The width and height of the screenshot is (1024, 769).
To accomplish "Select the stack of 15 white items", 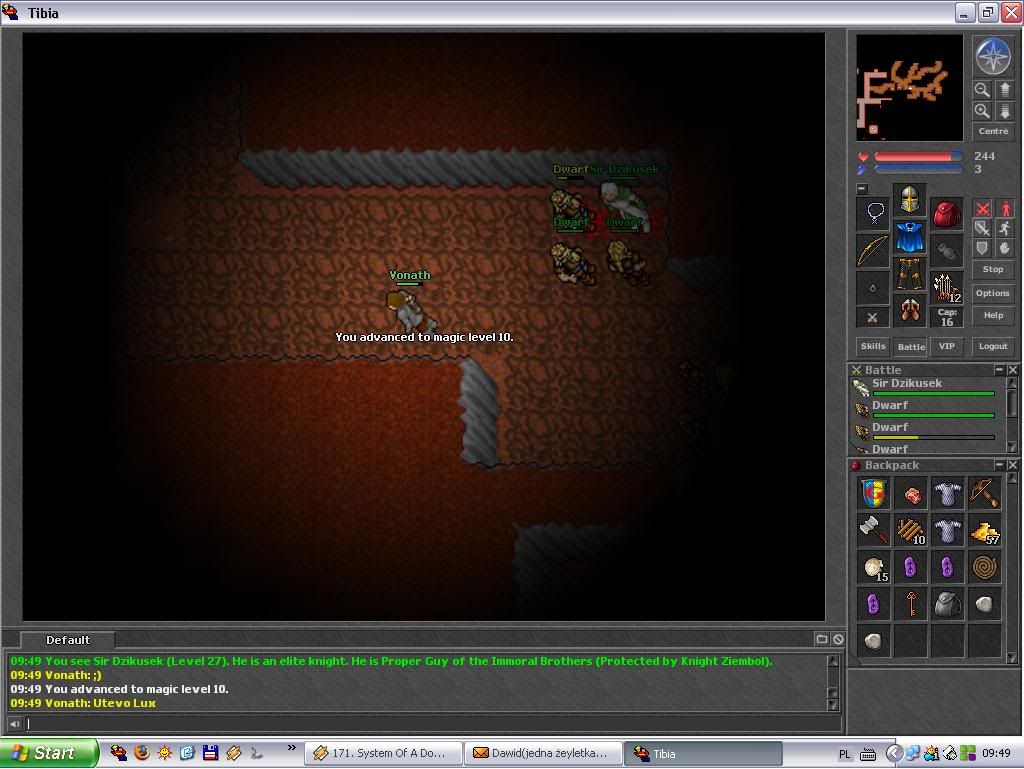I will (873, 567).
